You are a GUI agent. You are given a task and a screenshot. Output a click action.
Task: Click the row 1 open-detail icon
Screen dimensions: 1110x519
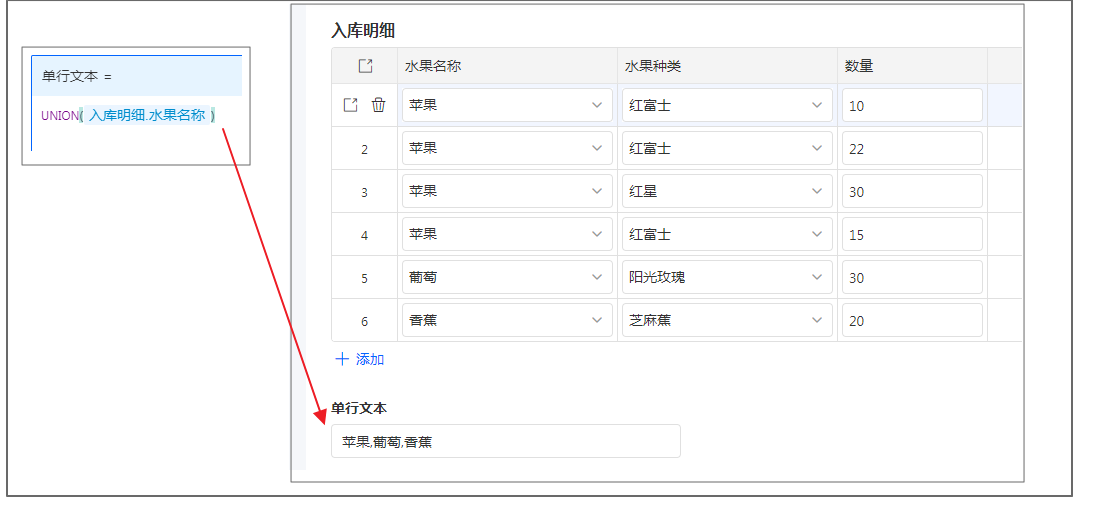point(350,105)
